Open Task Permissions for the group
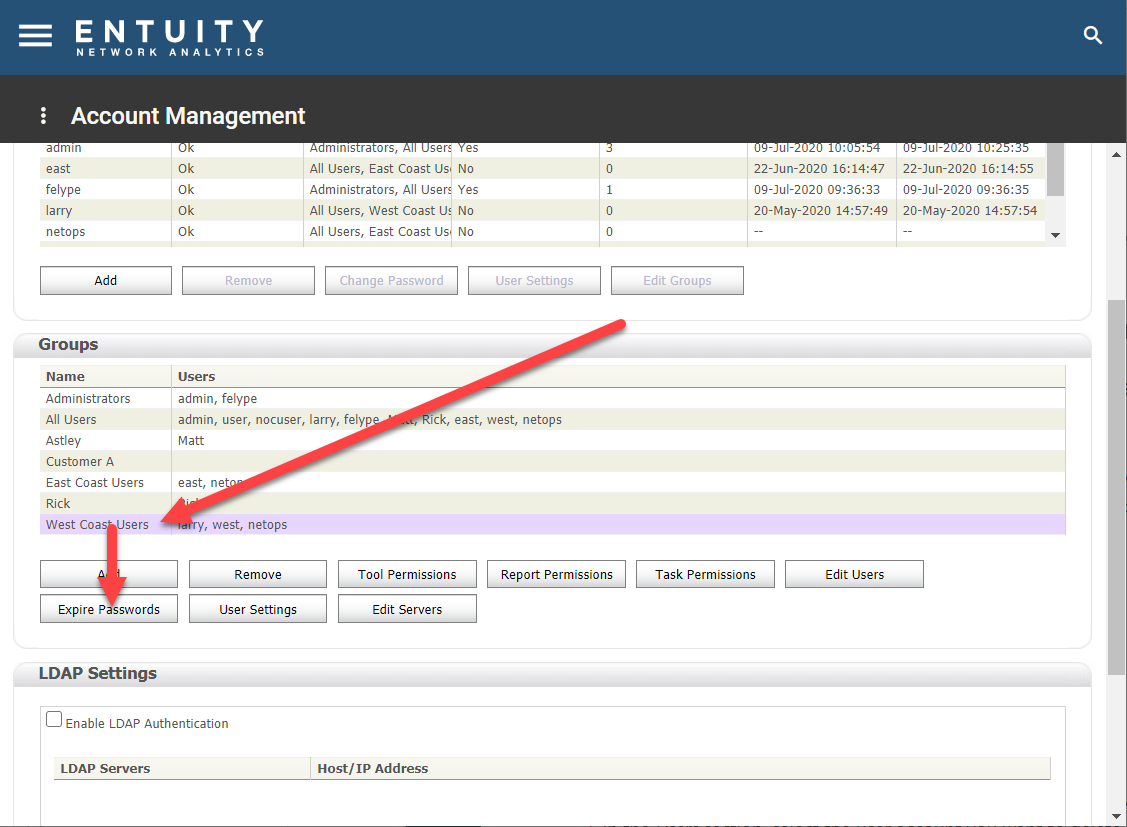Viewport: 1127px width, 827px height. [705, 575]
